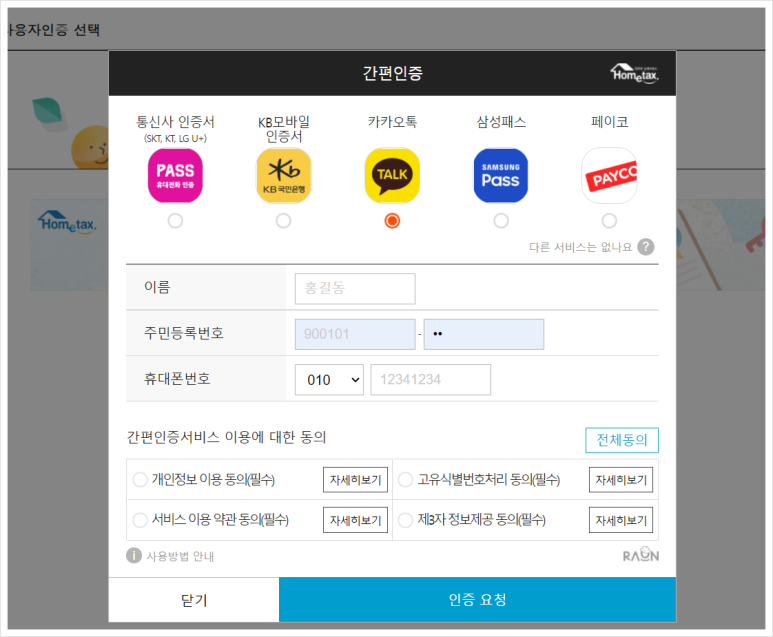Click the 삼성패스 label
This screenshot has height=637, width=773.
501,121
